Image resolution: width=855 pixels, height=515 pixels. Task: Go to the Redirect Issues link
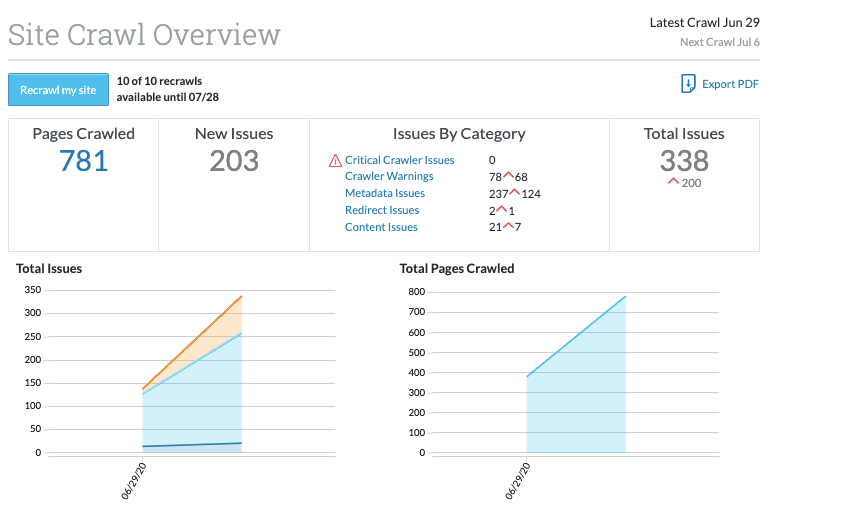coord(382,211)
